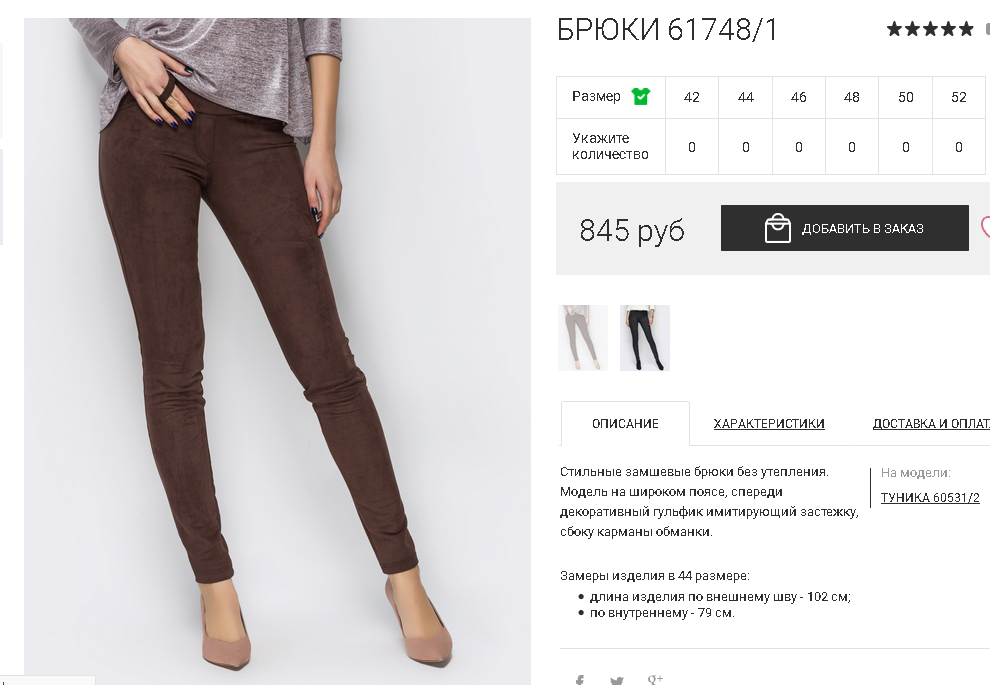Image resolution: width=990 pixels, height=685 pixels.
Task: Click the shopping bag icon on order button
Action: (777, 228)
